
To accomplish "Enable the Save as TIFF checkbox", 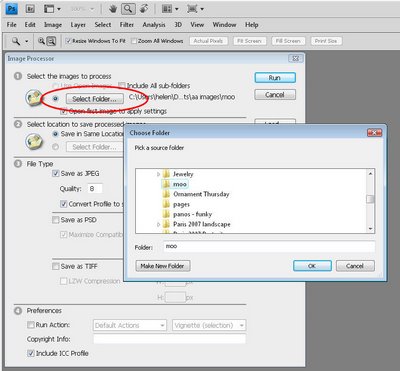I will pos(55,266).
